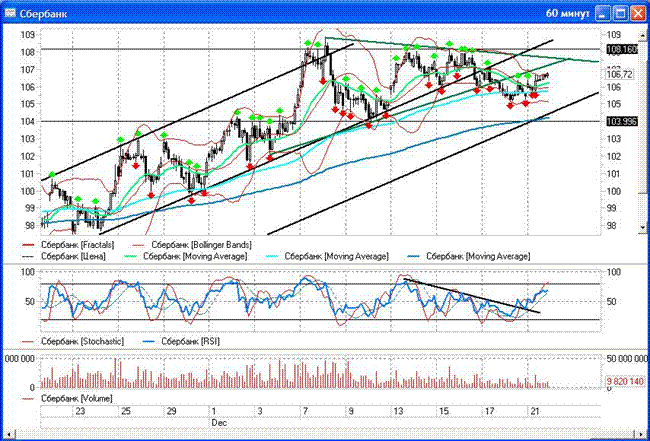The width and height of the screenshot is (650, 441).
Task: Click the date label 21 on the time axis
Action: [x=535, y=412]
